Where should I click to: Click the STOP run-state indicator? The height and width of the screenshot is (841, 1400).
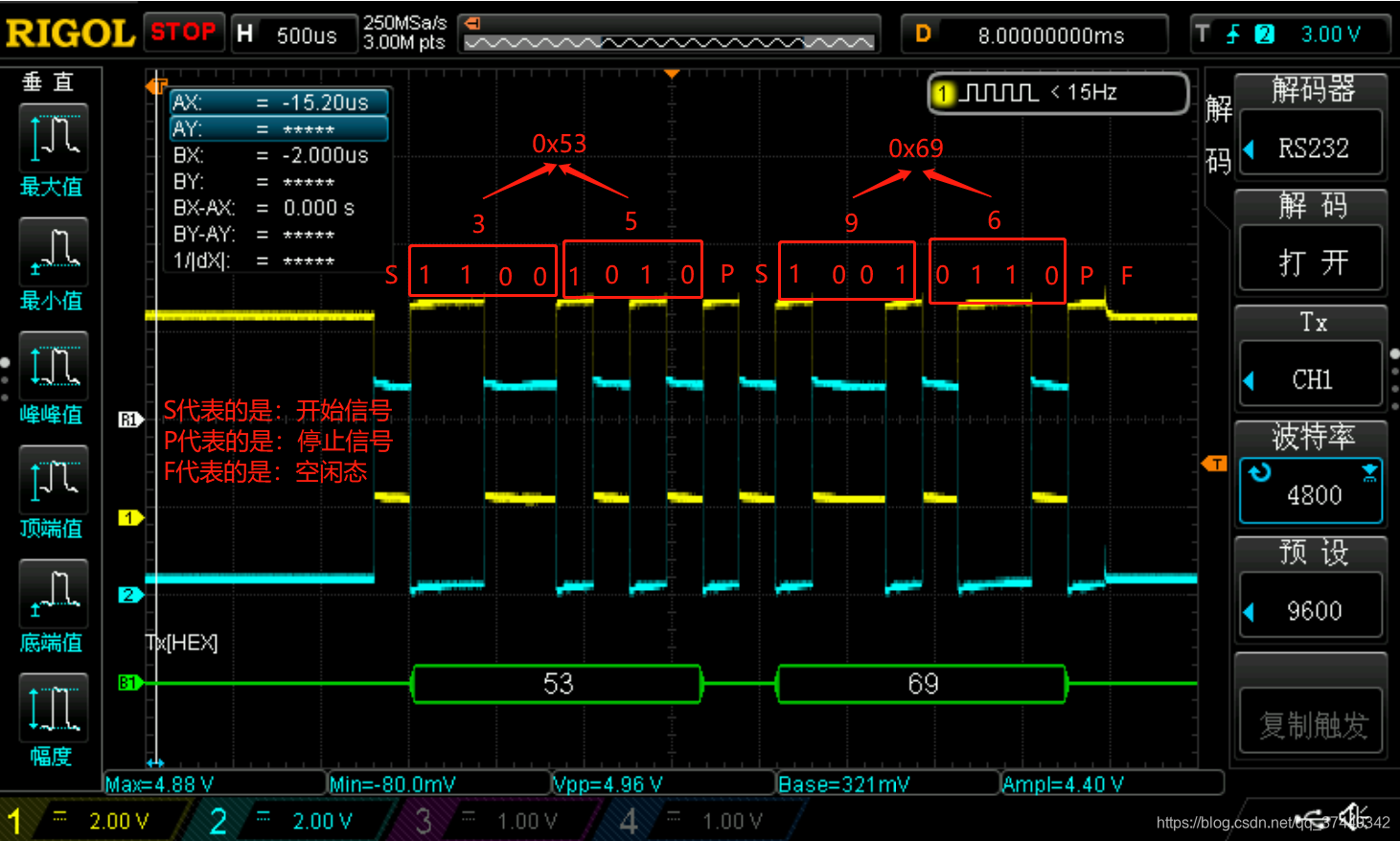point(183,32)
